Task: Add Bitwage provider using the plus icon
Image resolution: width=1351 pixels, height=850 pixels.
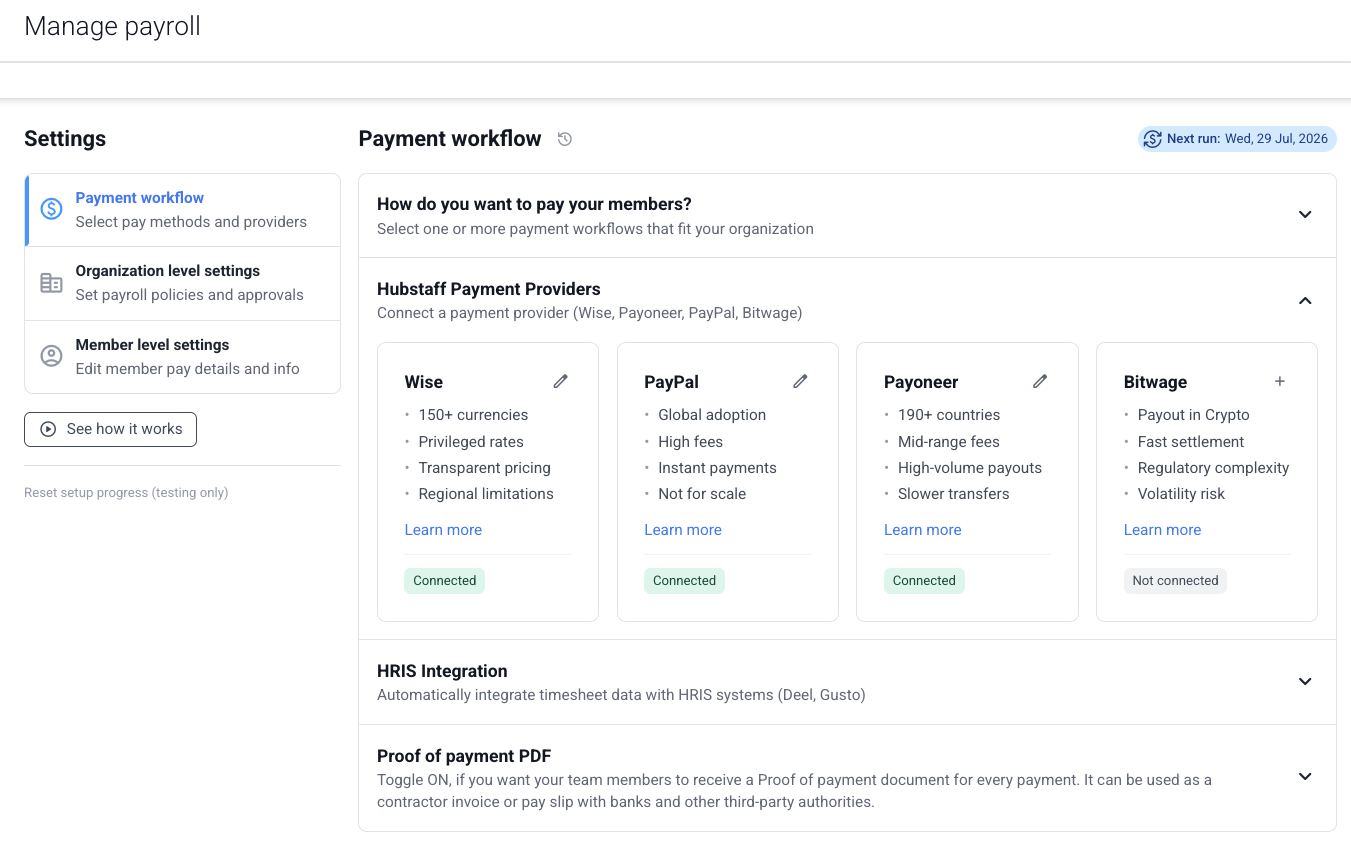Action: coord(1280,381)
